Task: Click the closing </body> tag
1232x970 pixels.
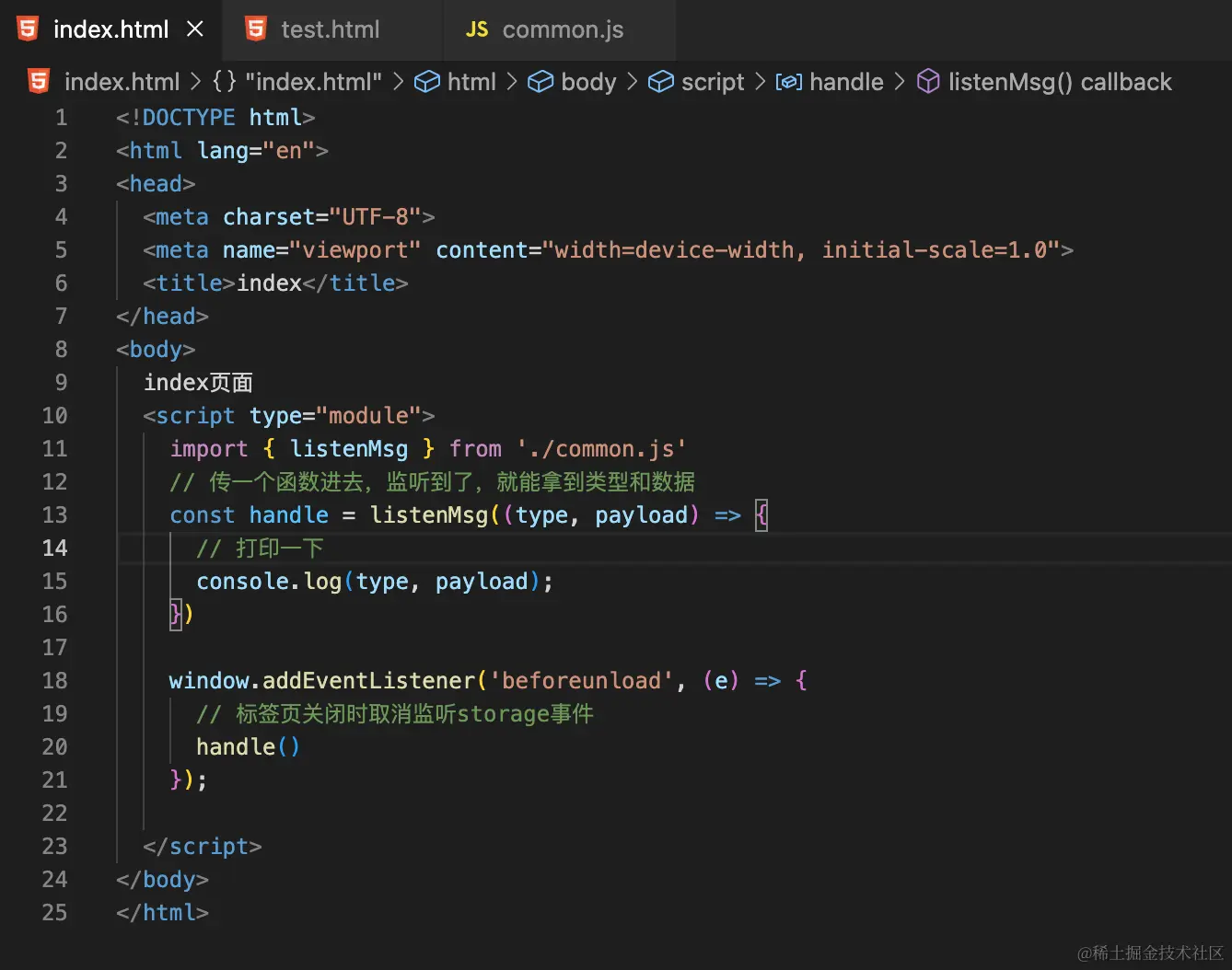Action: click(162, 880)
